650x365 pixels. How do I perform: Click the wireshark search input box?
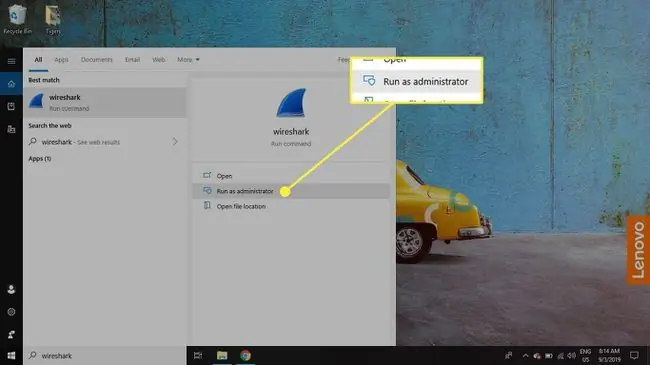coord(105,356)
